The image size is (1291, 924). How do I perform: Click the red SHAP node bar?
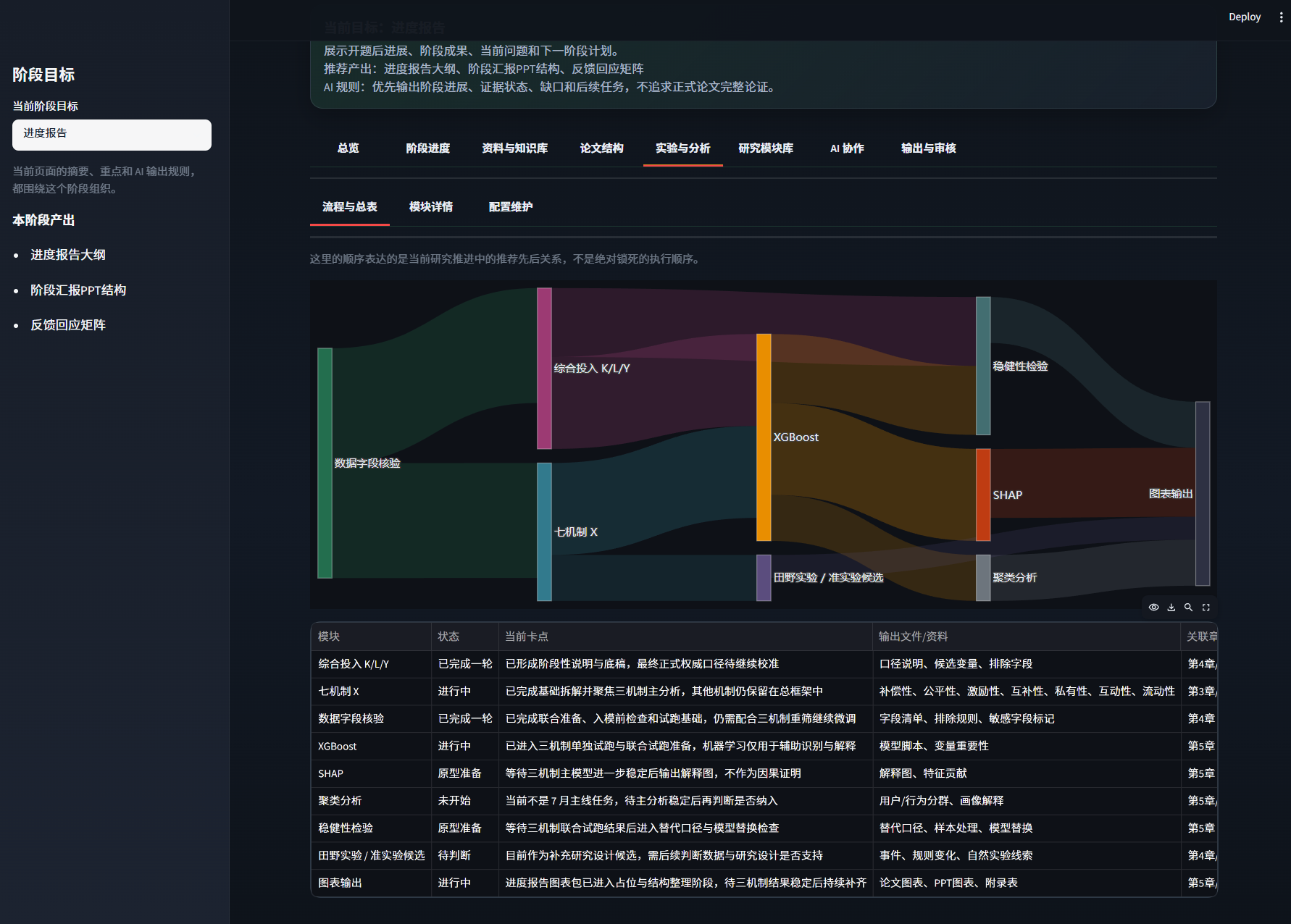point(983,495)
